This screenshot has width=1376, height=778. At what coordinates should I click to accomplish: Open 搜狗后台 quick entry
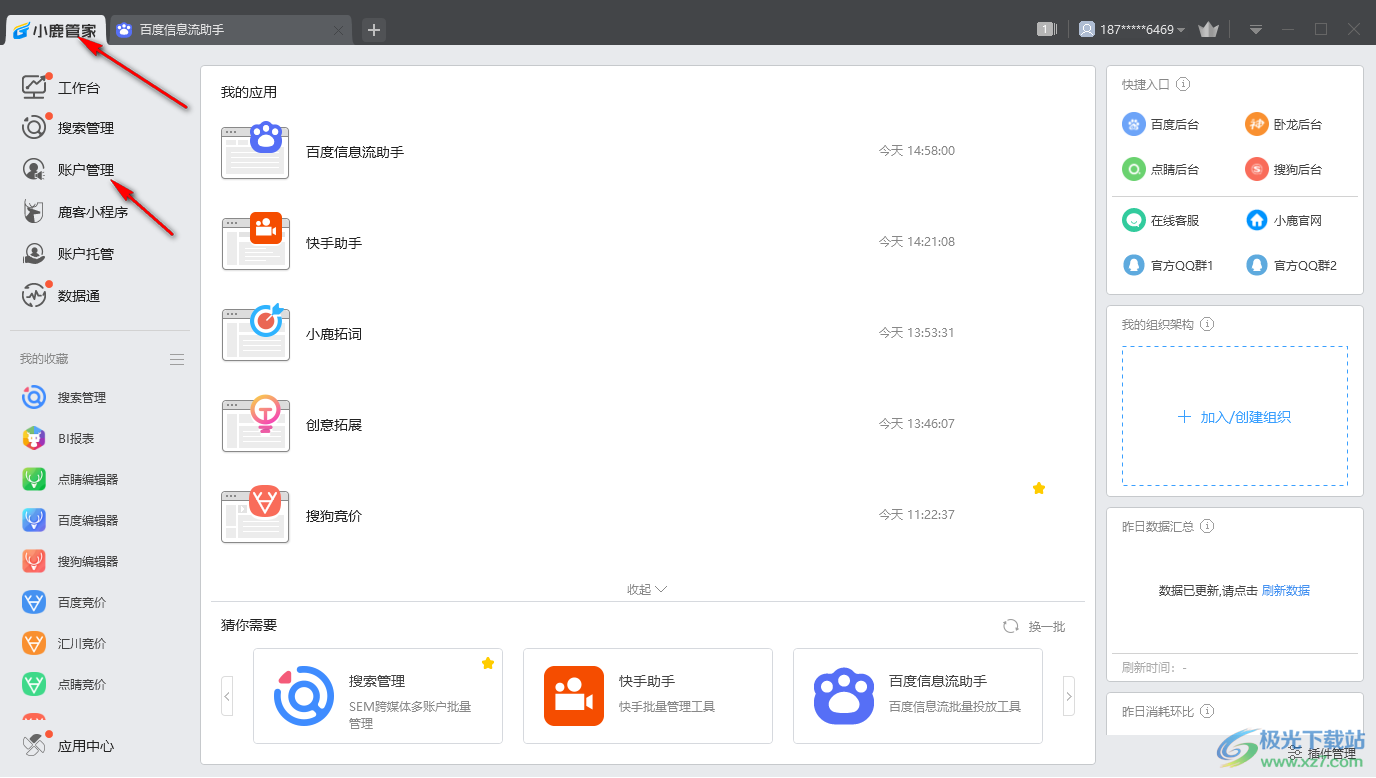1285,170
